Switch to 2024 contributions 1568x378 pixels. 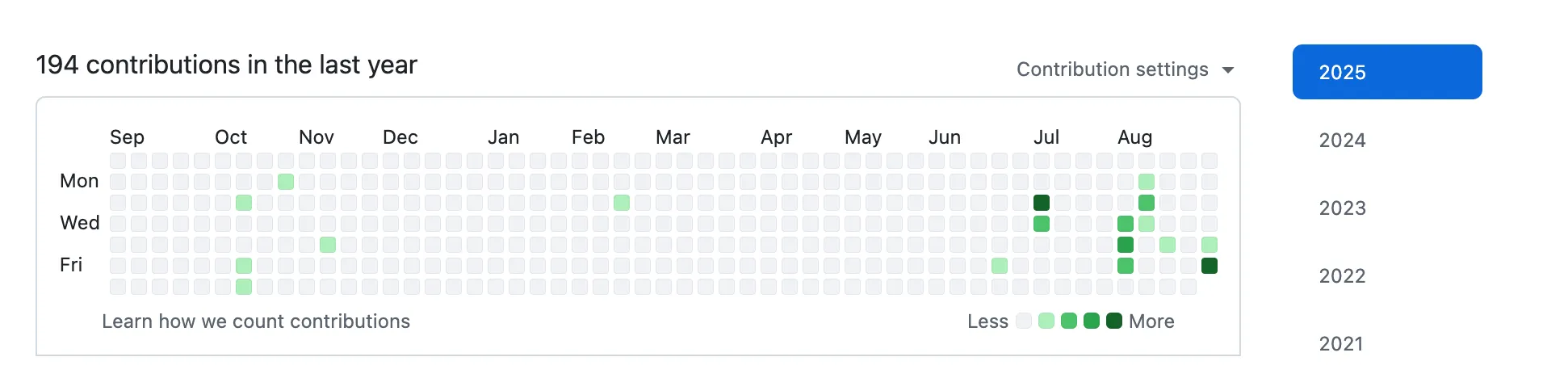(1342, 141)
